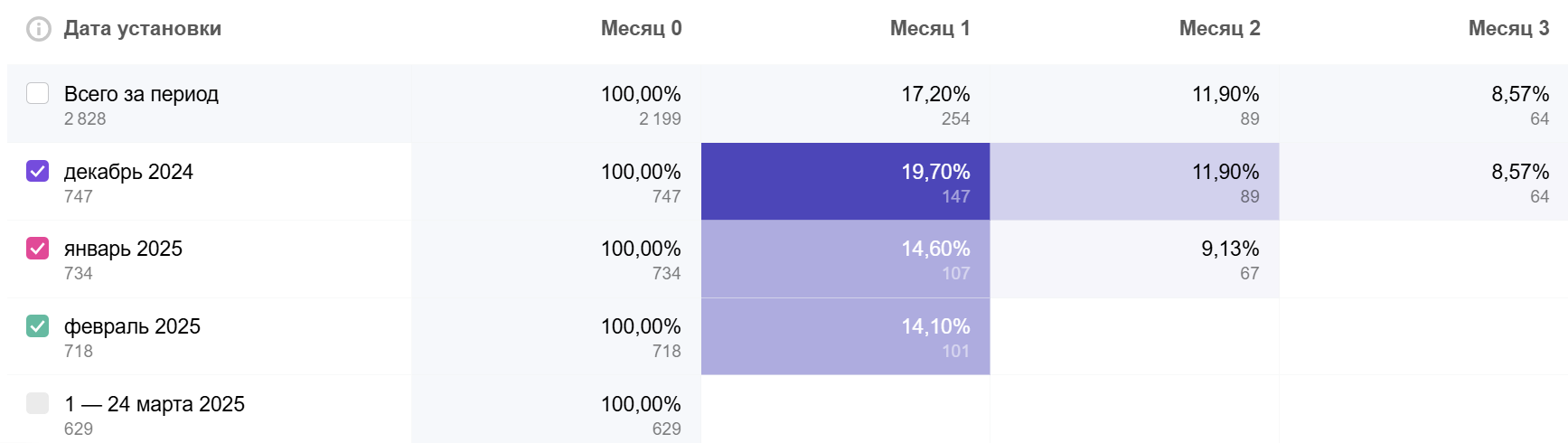1568x443 pixels.
Task: Uncheck the январь 2025 checkbox
Action: pyautogui.click(x=38, y=248)
